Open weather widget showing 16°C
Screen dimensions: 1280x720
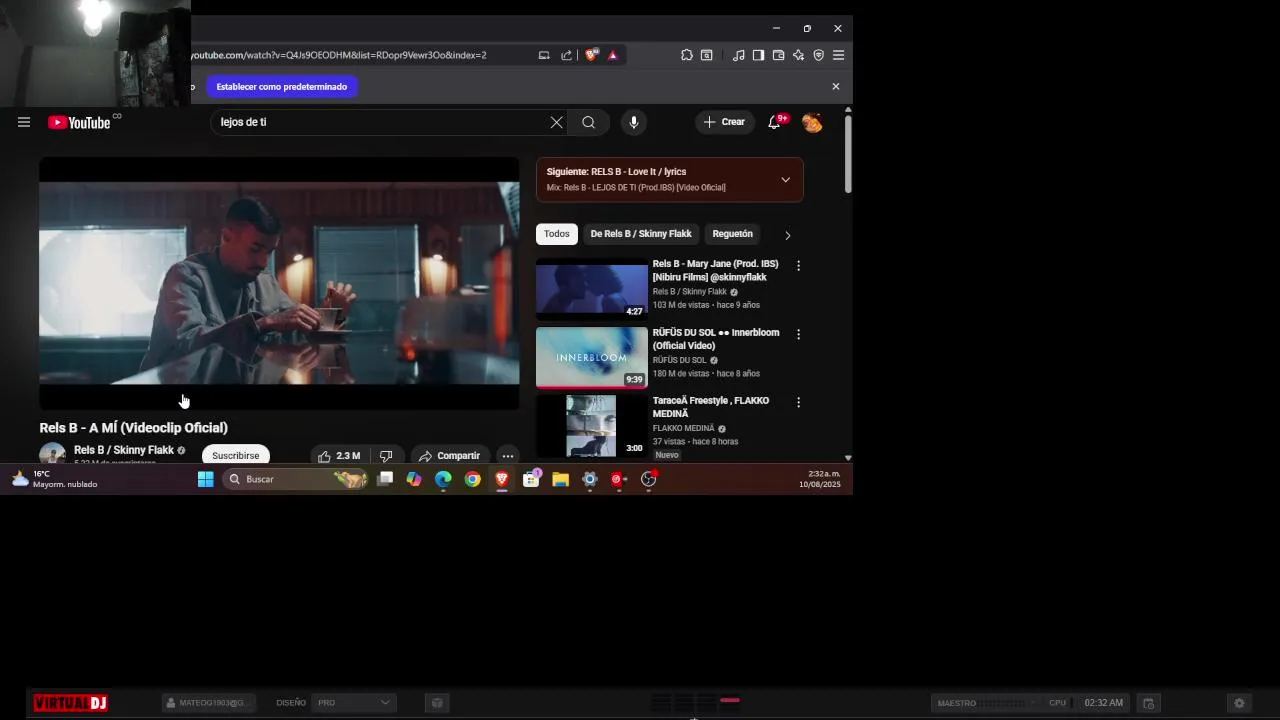(54, 479)
